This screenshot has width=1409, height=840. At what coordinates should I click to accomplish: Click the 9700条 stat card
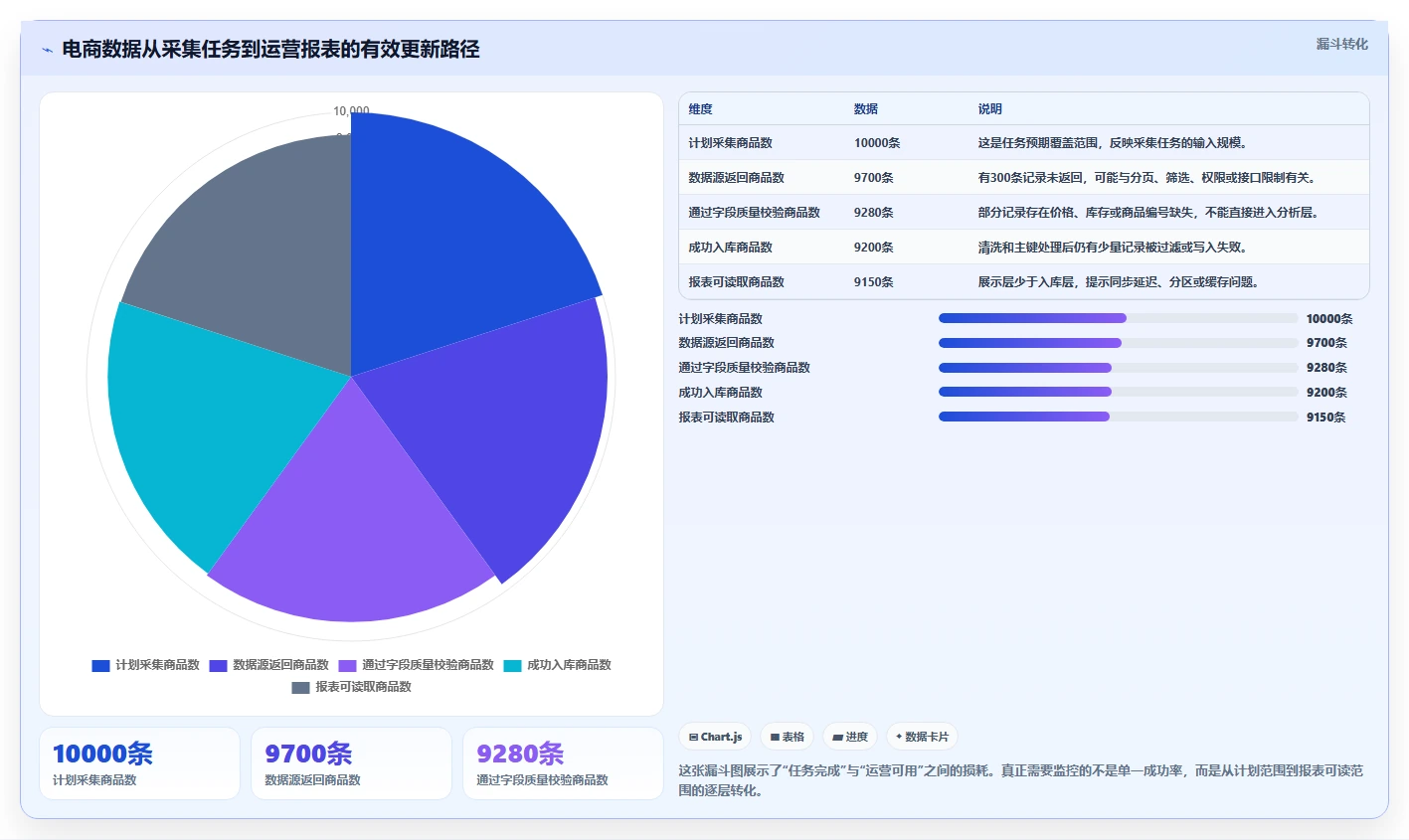[351, 763]
